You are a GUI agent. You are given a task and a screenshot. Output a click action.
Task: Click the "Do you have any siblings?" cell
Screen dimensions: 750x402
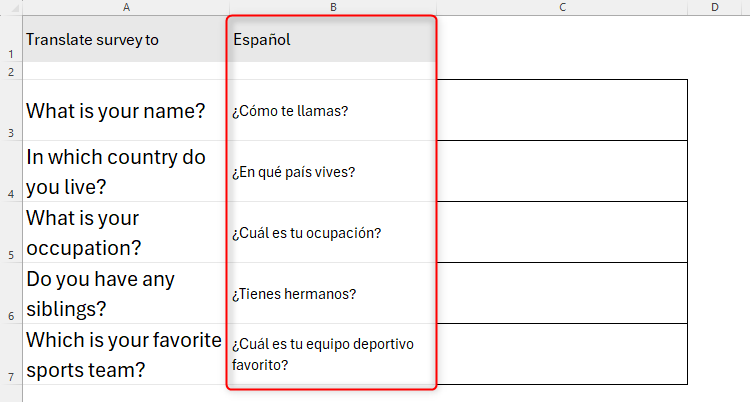125,294
